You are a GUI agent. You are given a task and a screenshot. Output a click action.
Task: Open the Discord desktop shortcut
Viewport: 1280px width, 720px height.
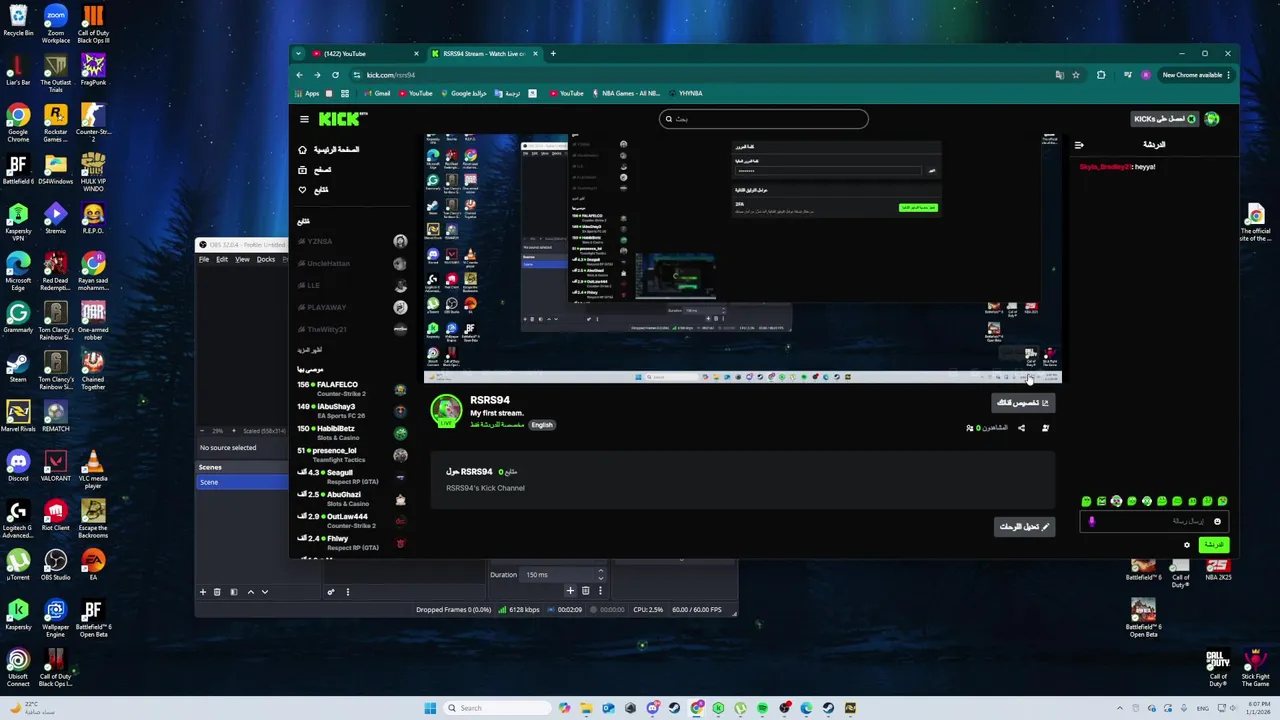pos(18,465)
